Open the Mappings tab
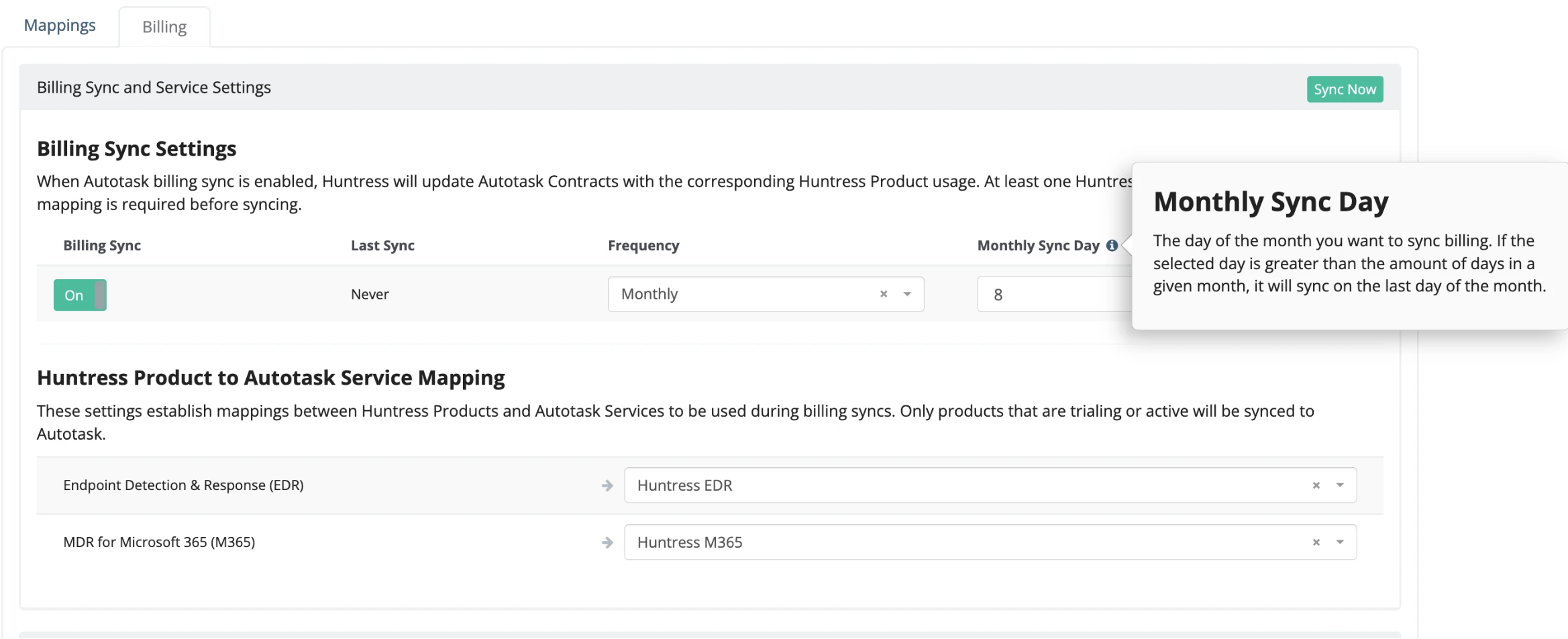The image size is (1568, 639). pos(60,26)
